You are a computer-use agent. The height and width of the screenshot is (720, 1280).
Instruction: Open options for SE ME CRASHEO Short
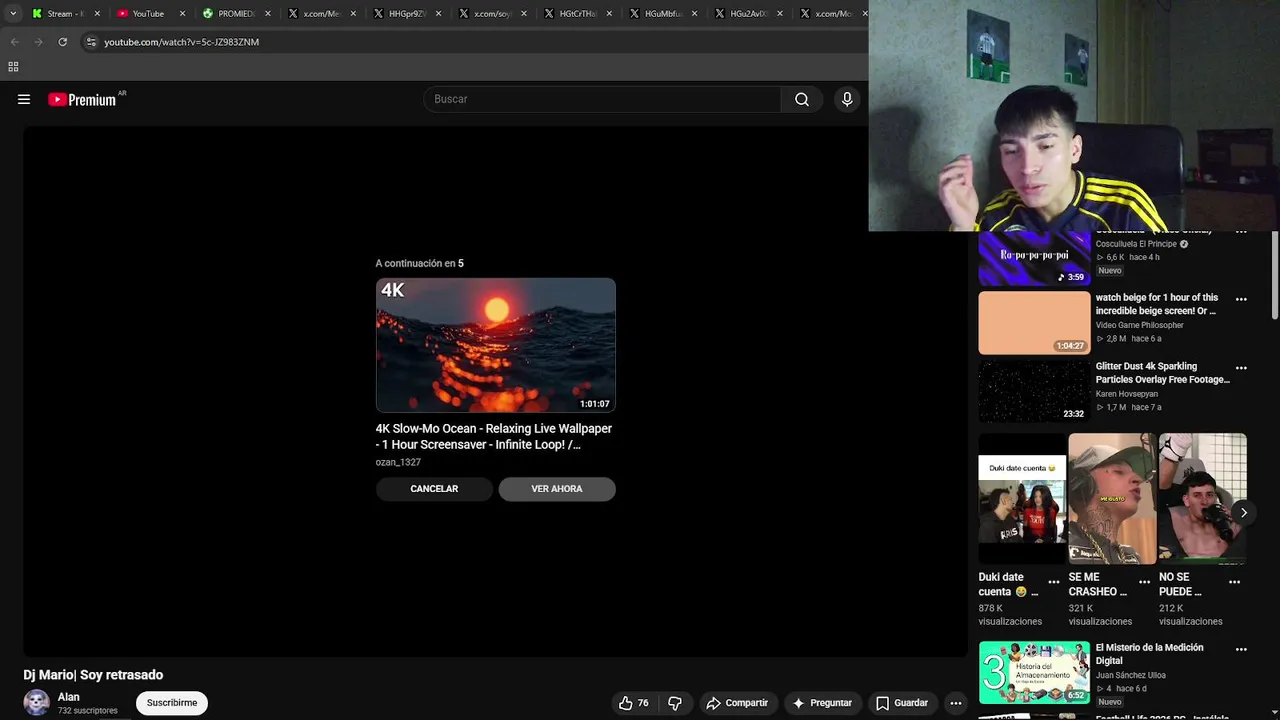pos(1144,582)
